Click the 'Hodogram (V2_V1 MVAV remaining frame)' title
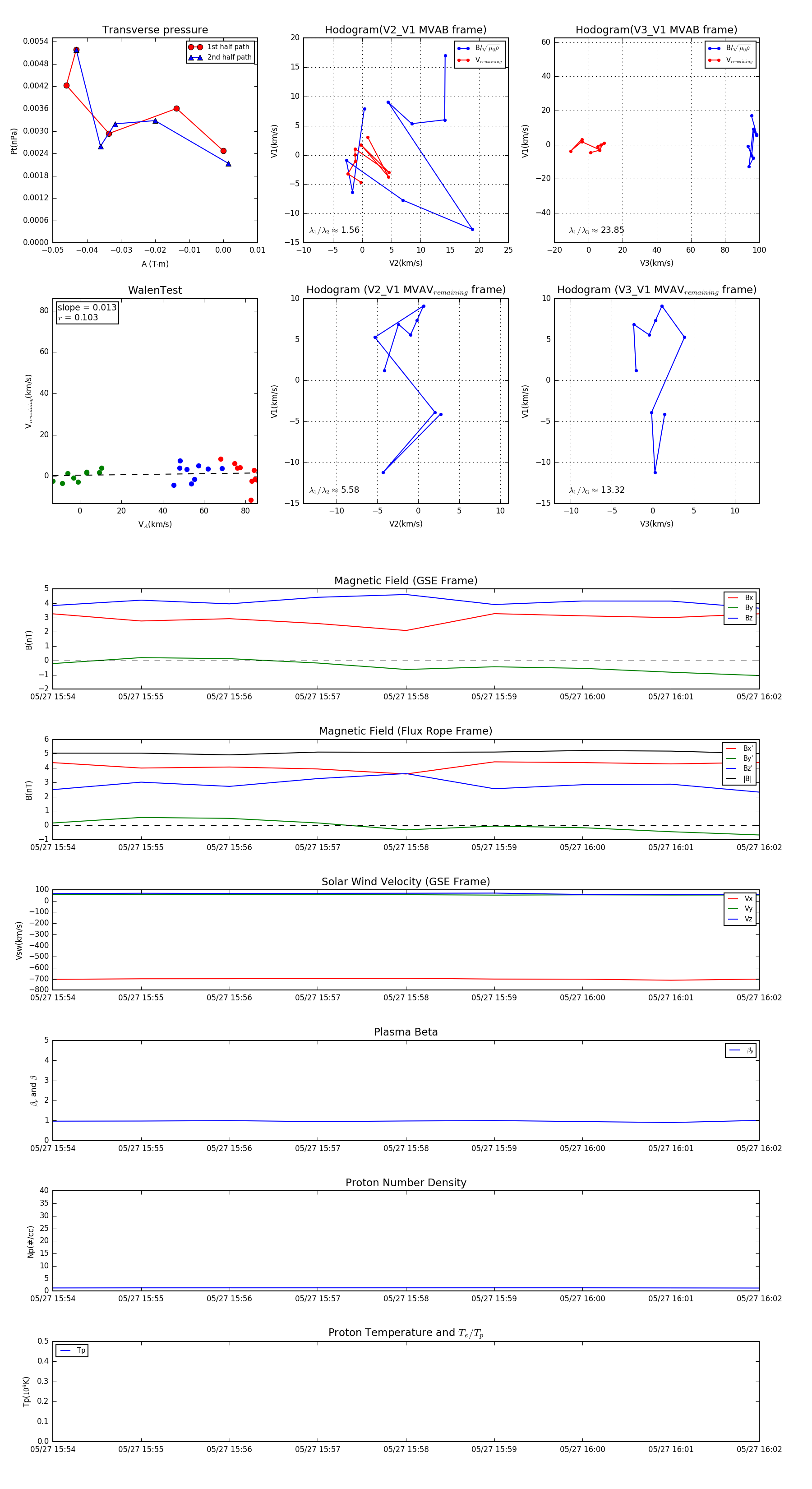 pyautogui.click(x=406, y=290)
